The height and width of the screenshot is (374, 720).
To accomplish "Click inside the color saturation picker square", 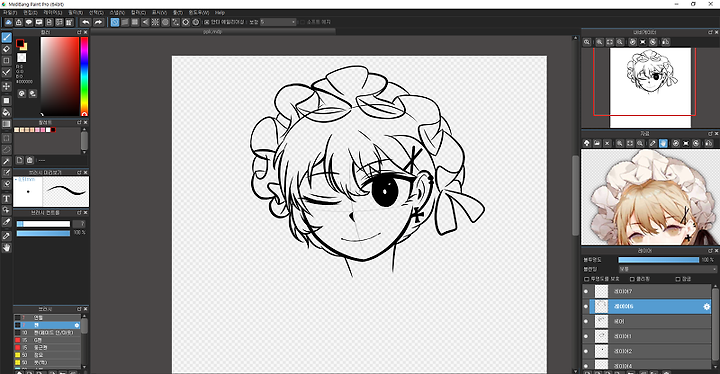I will tap(60, 76).
